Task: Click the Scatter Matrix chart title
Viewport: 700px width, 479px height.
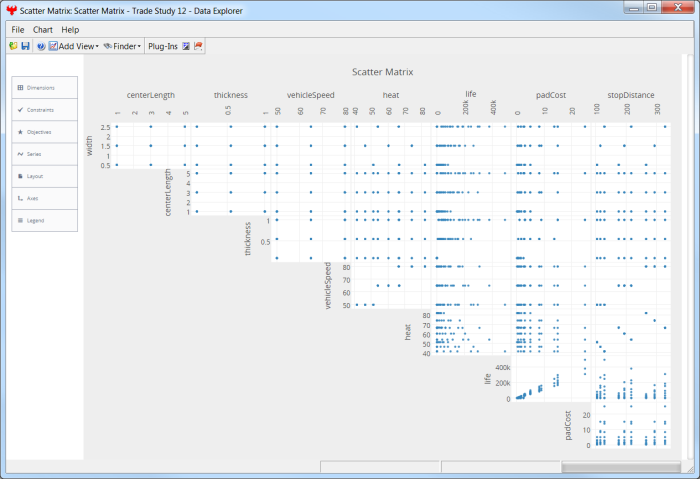Action: click(383, 72)
